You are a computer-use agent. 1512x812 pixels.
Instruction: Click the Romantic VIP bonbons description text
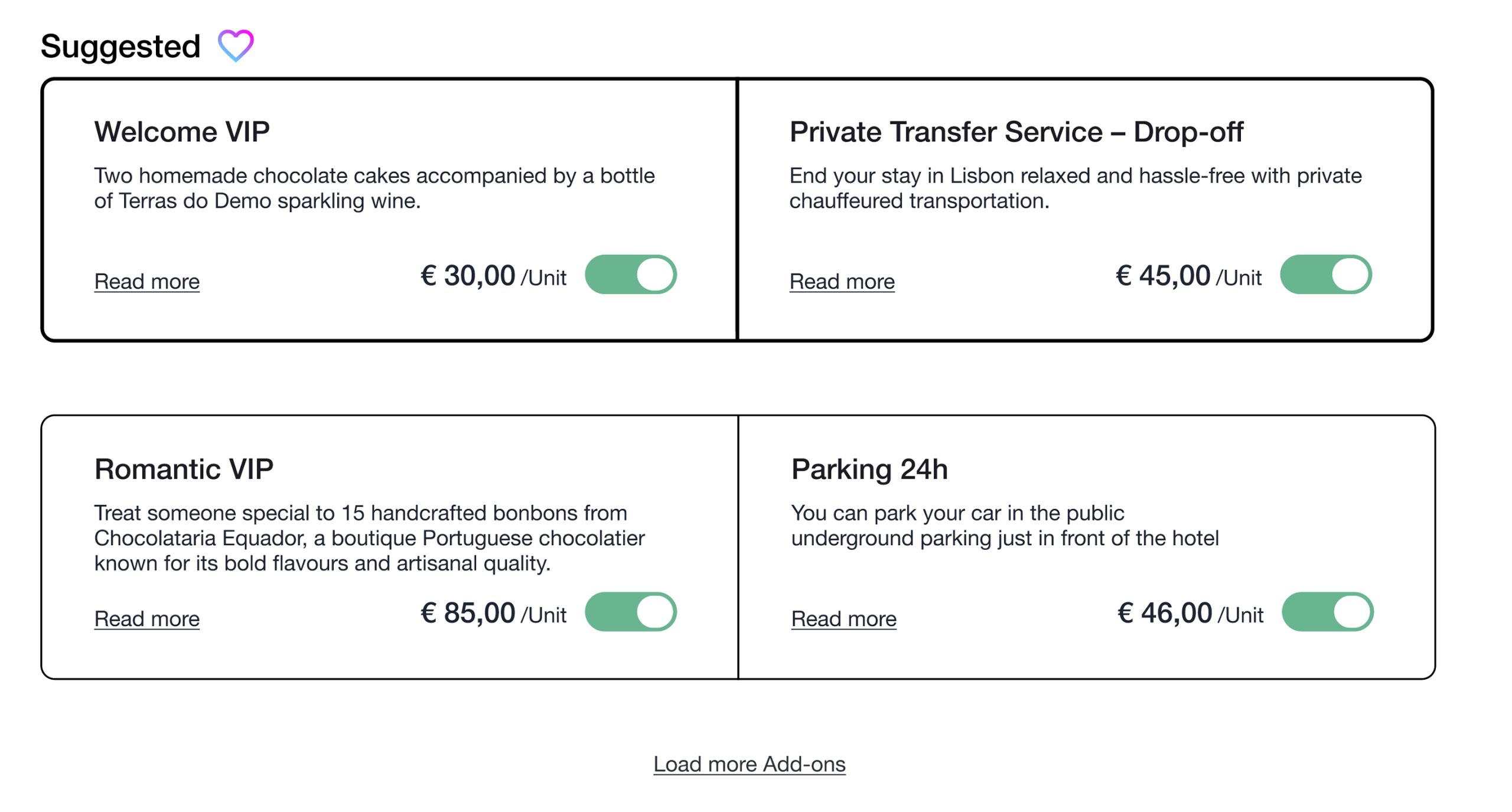pos(369,537)
